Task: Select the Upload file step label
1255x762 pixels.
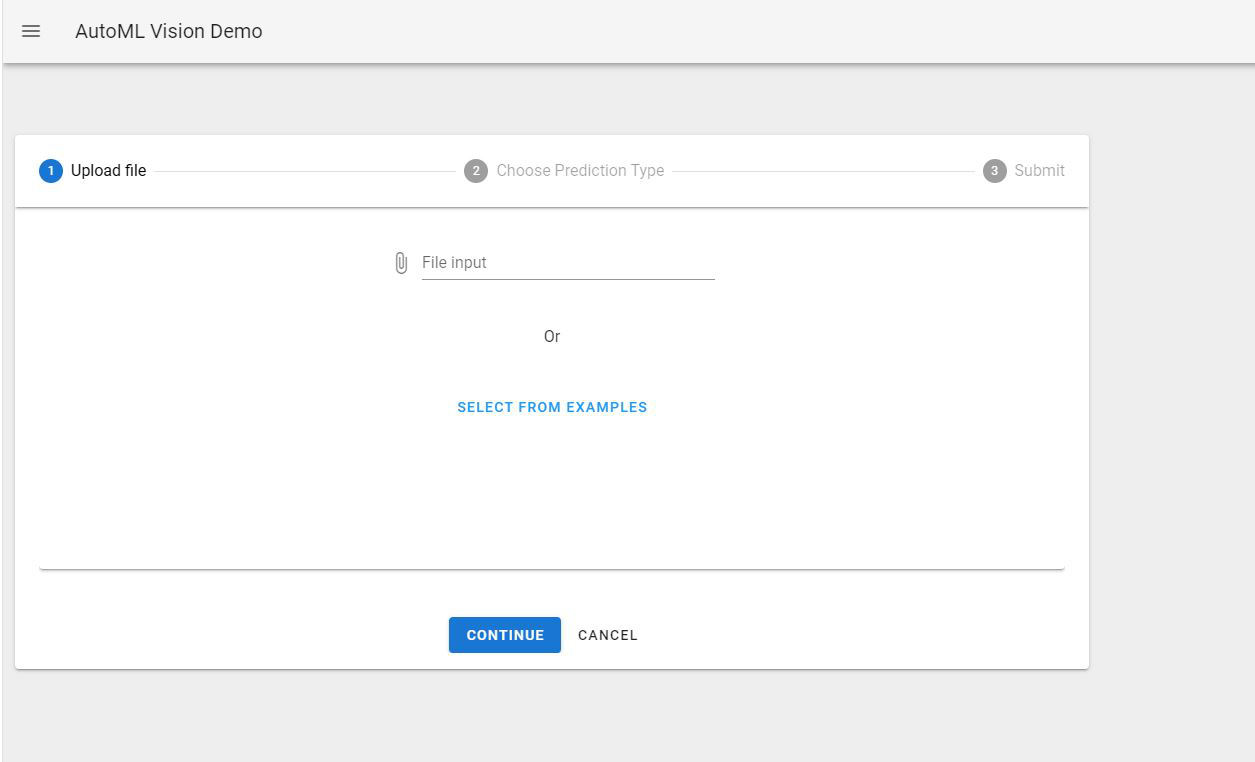Action: (x=108, y=171)
